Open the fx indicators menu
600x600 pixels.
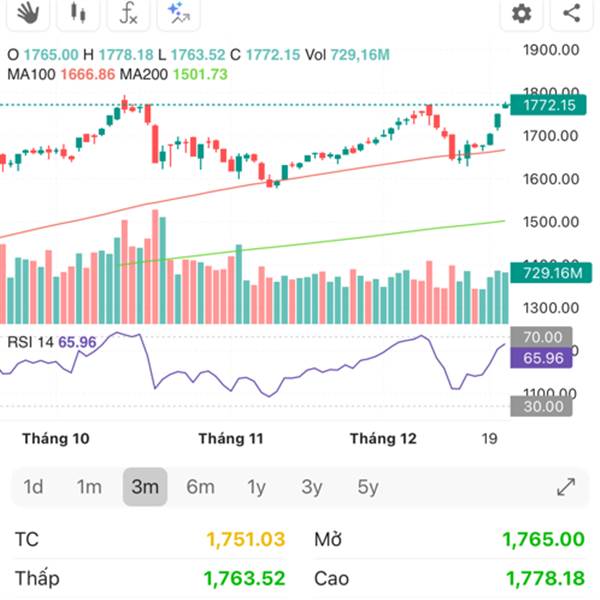click(x=128, y=13)
